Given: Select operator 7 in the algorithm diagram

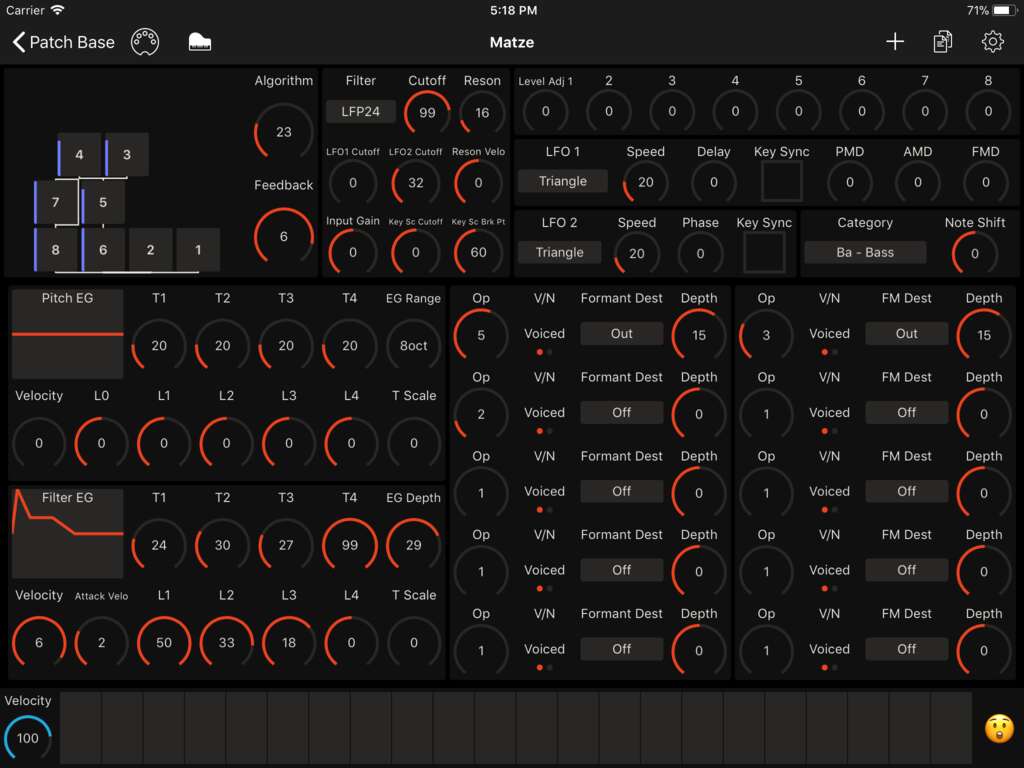Looking at the screenshot, I should (56, 202).
